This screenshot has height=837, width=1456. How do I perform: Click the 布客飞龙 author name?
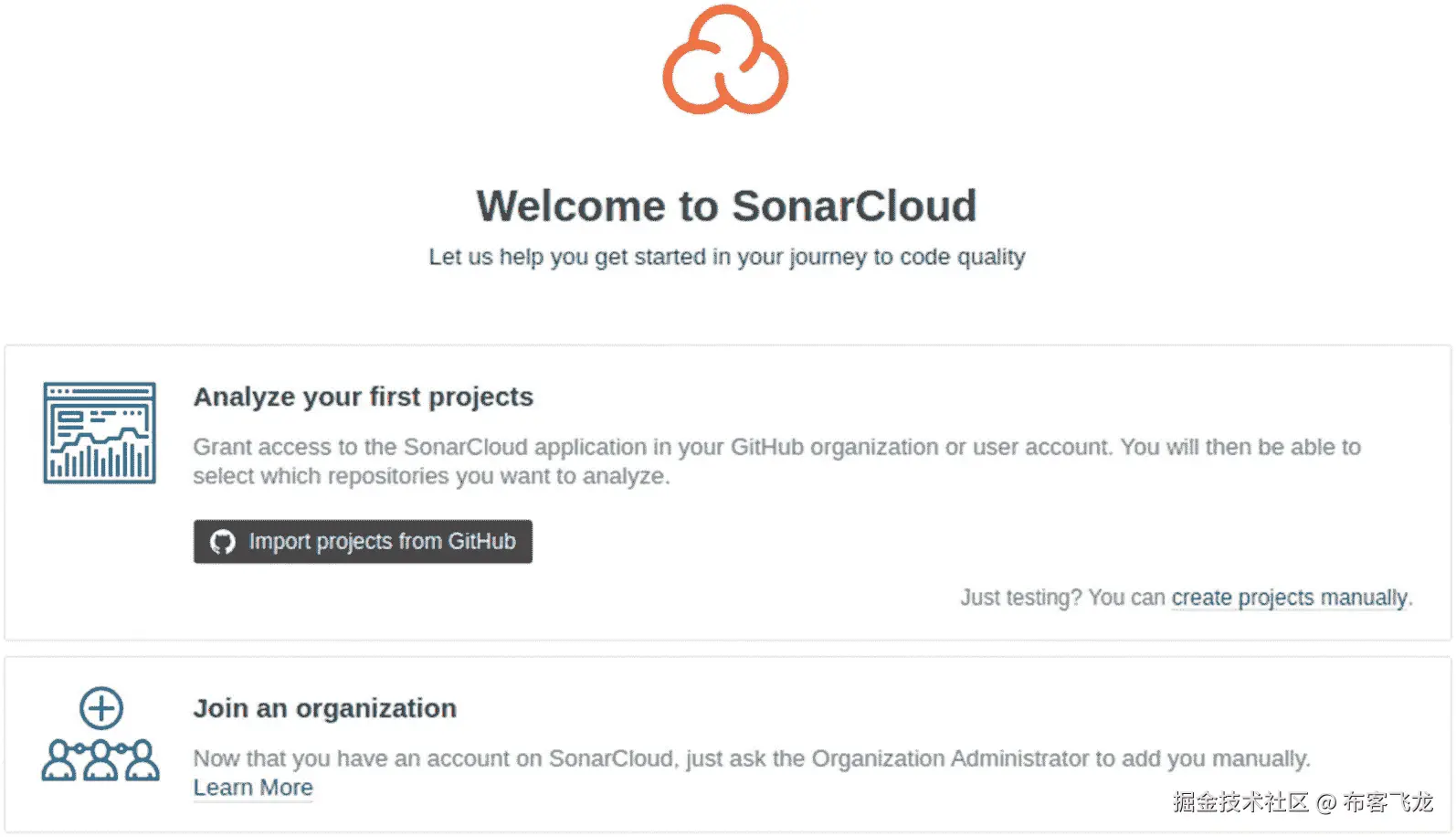coord(1387,802)
